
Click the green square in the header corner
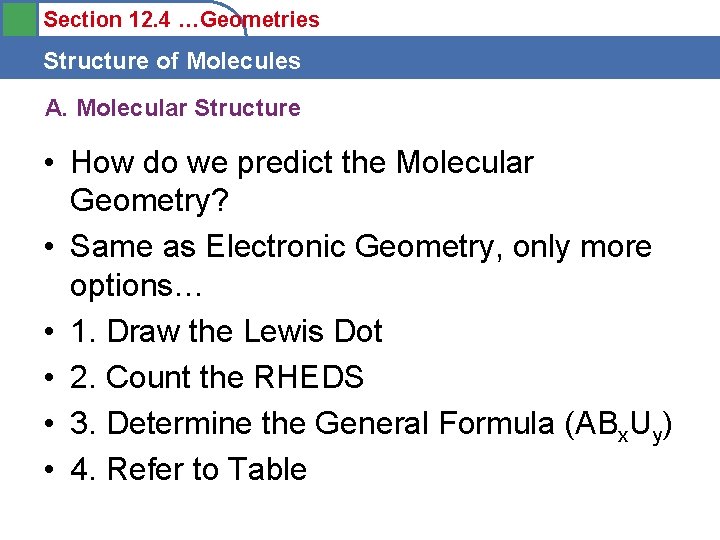coord(16,19)
